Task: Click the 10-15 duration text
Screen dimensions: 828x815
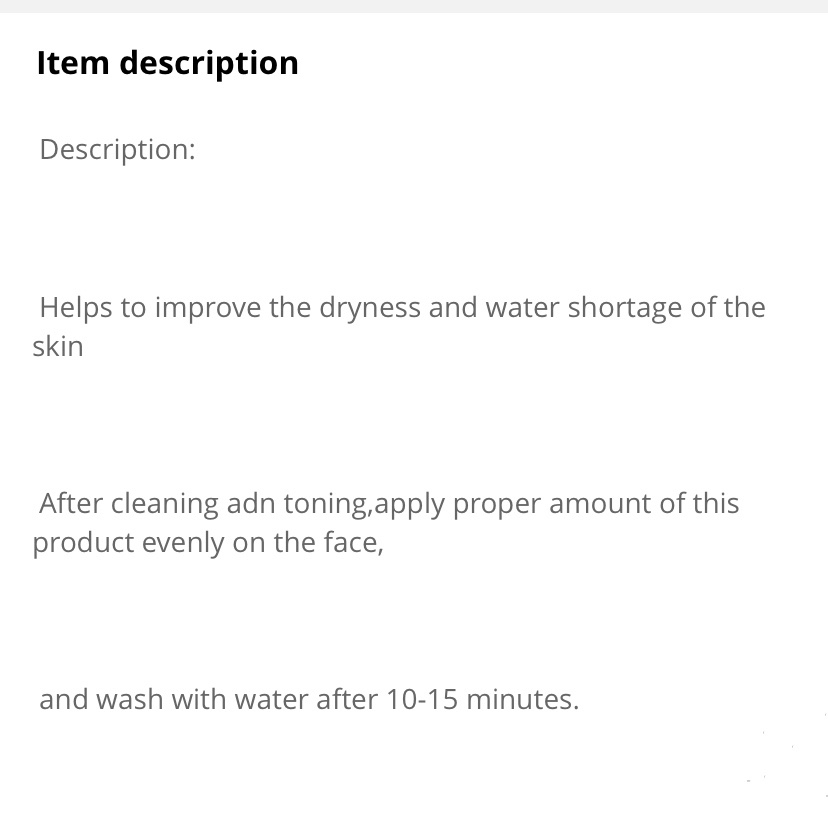Action: coord(422,699)
